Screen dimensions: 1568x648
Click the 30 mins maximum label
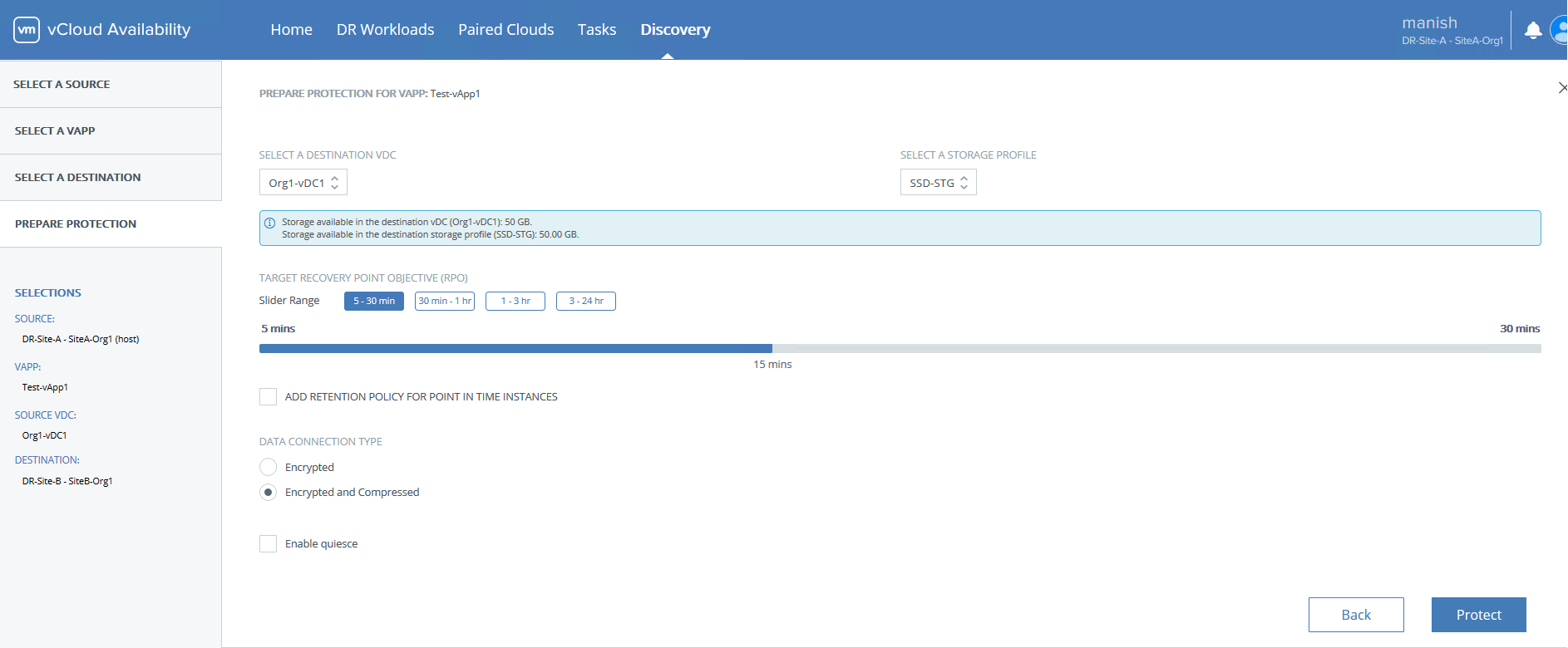[x=1520, y=329]
